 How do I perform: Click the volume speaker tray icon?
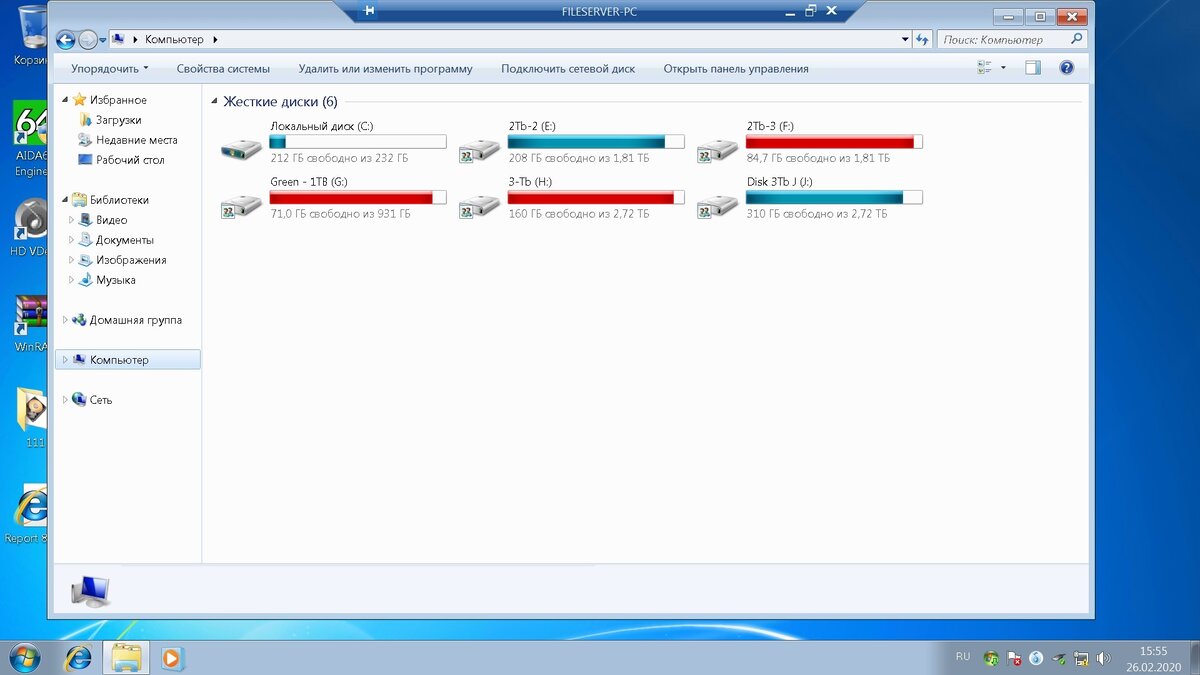coord(1103,658)
